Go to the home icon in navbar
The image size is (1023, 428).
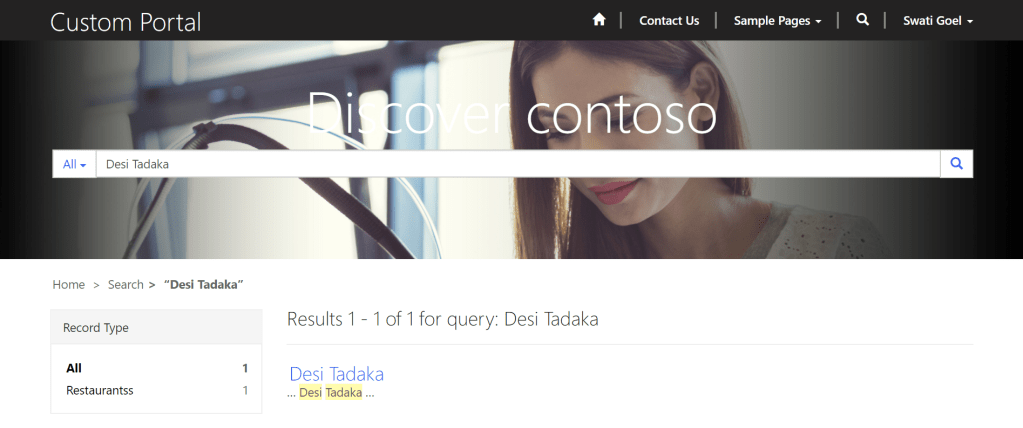click(x=598, y=20)
